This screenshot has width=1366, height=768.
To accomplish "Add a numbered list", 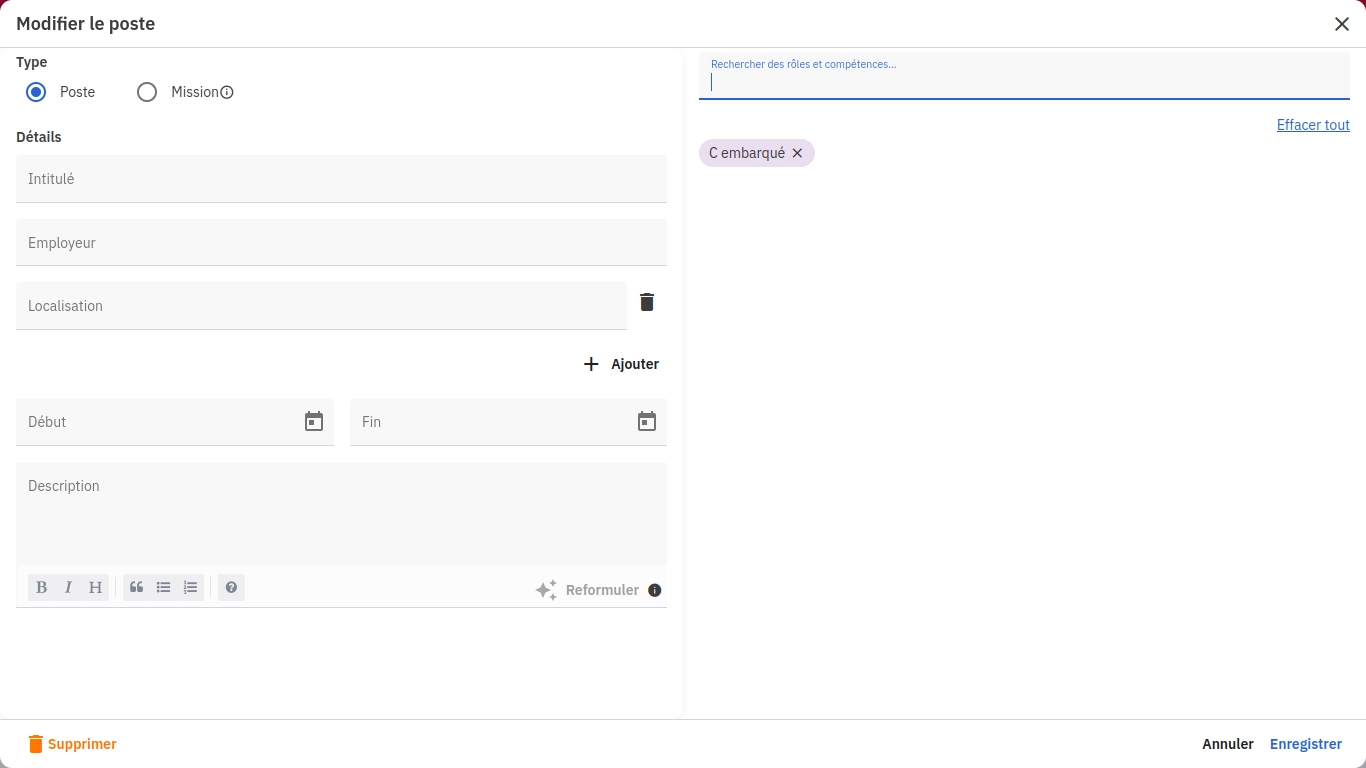I will tap(190, 588).
